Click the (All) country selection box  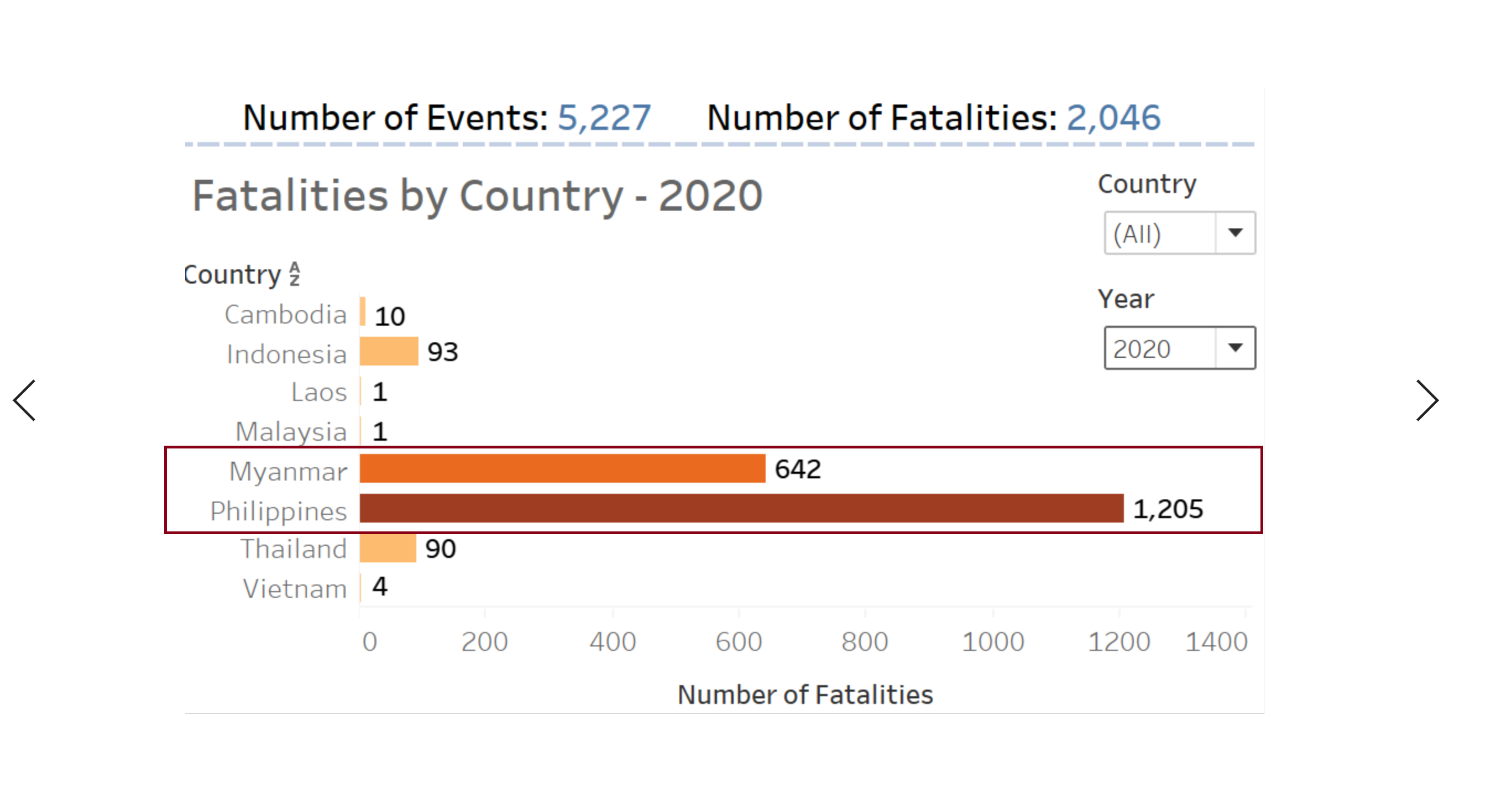pos(1159,233)
